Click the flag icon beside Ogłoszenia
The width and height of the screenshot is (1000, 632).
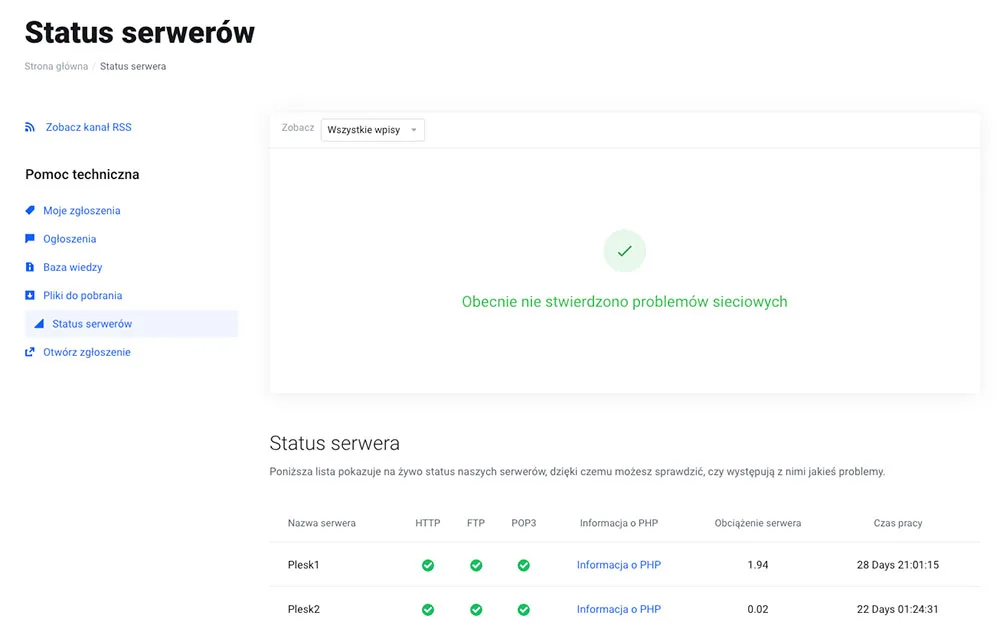pyautogui.click(x=29, y=239)
